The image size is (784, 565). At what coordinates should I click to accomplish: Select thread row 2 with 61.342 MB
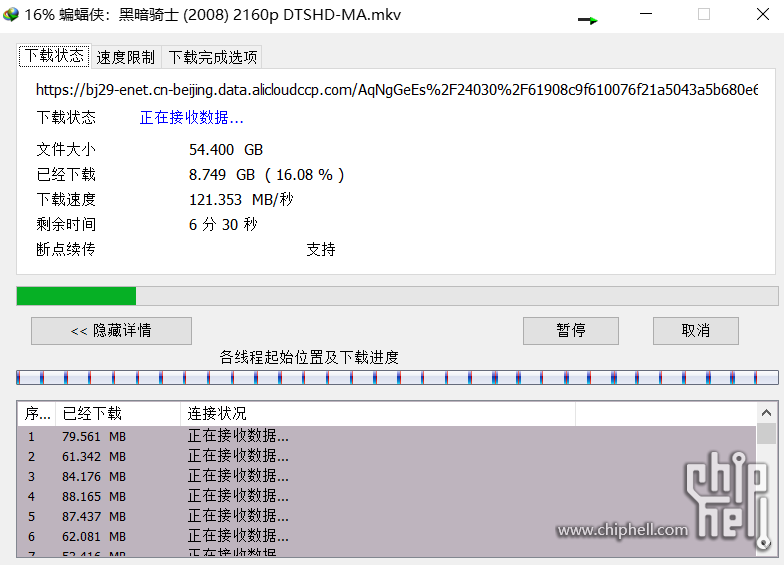(387, 456)
